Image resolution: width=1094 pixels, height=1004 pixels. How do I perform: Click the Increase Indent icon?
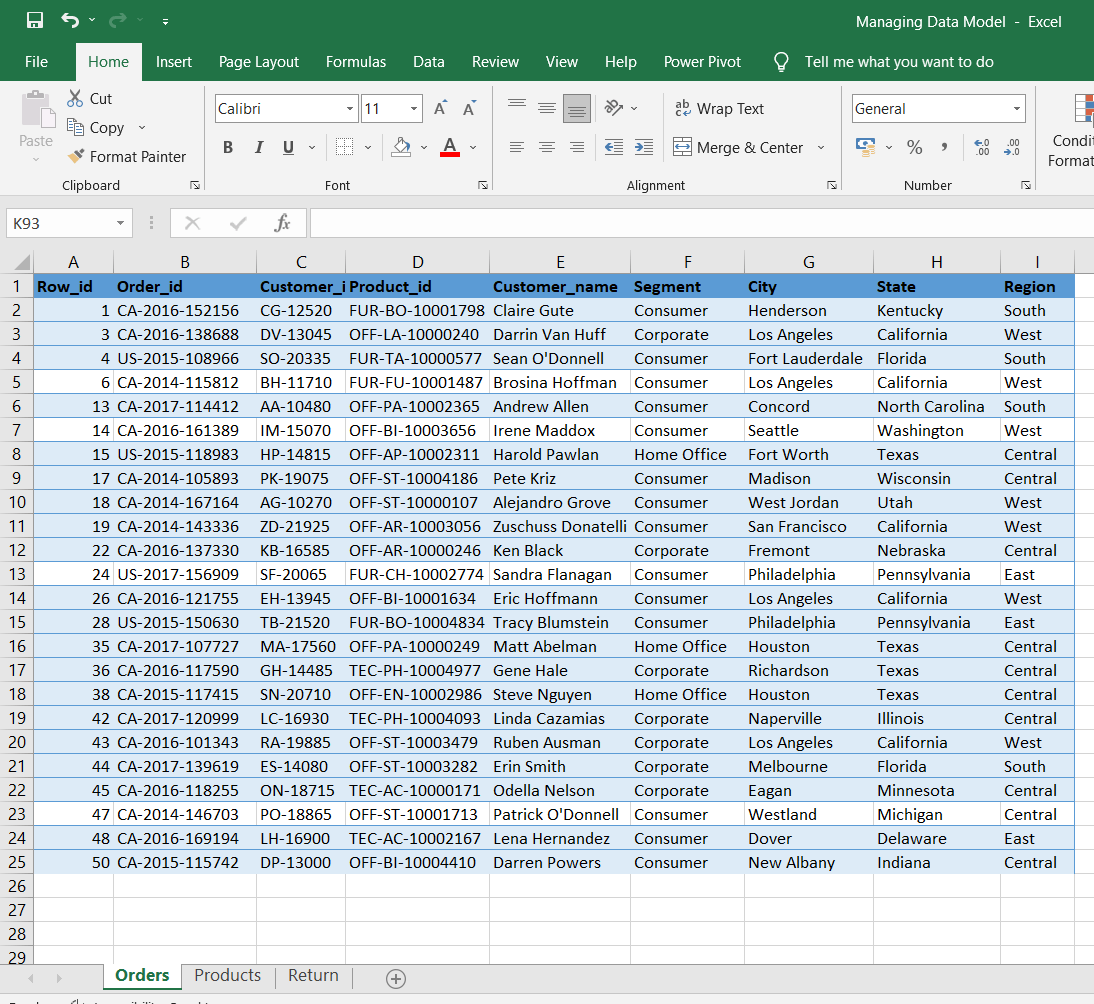pyautogui.click(x=644, y=147)
